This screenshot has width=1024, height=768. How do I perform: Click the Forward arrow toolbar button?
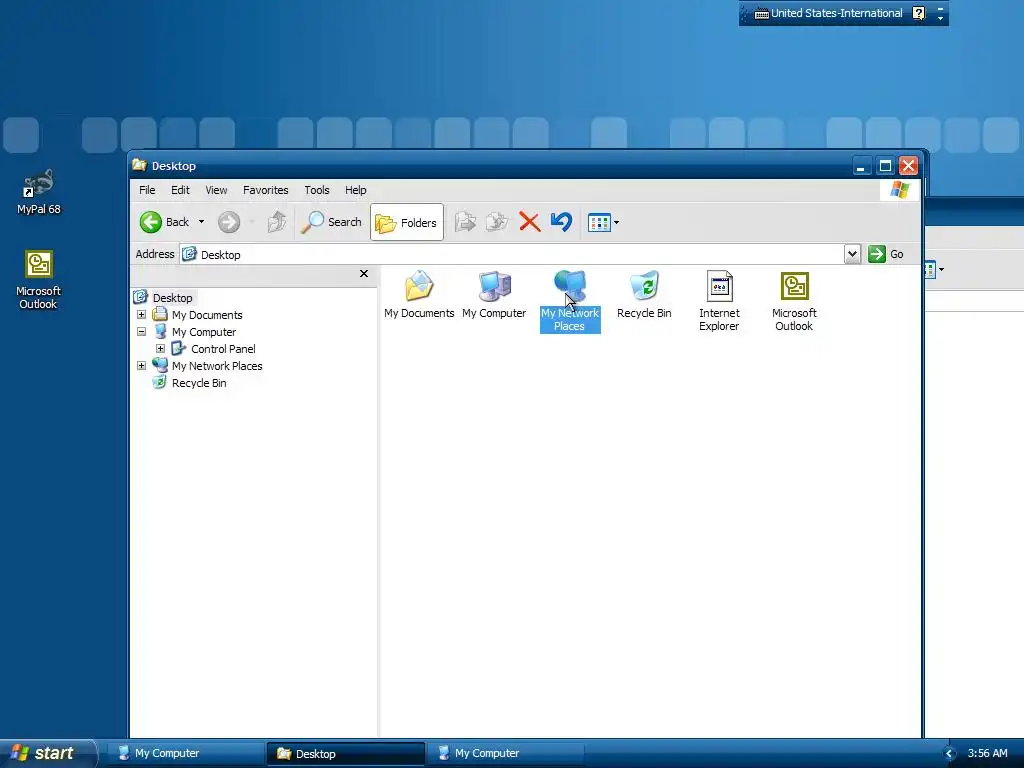point(229,222)
